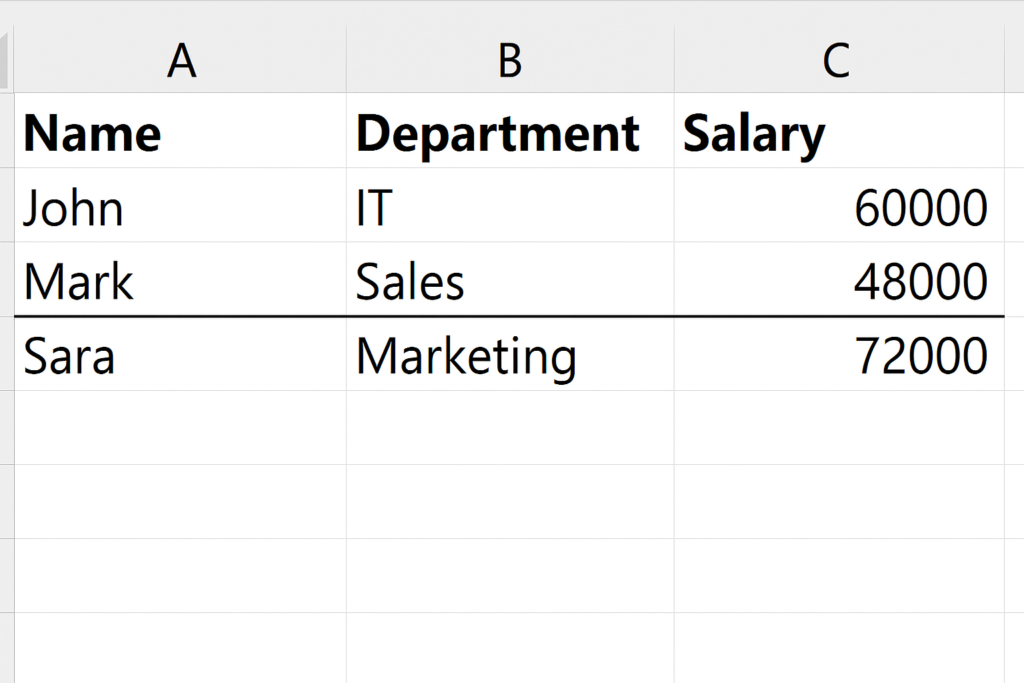Viewport: 1024px width, 683px height.
Task: Select the row header left of John
Action: pos(7,205)
